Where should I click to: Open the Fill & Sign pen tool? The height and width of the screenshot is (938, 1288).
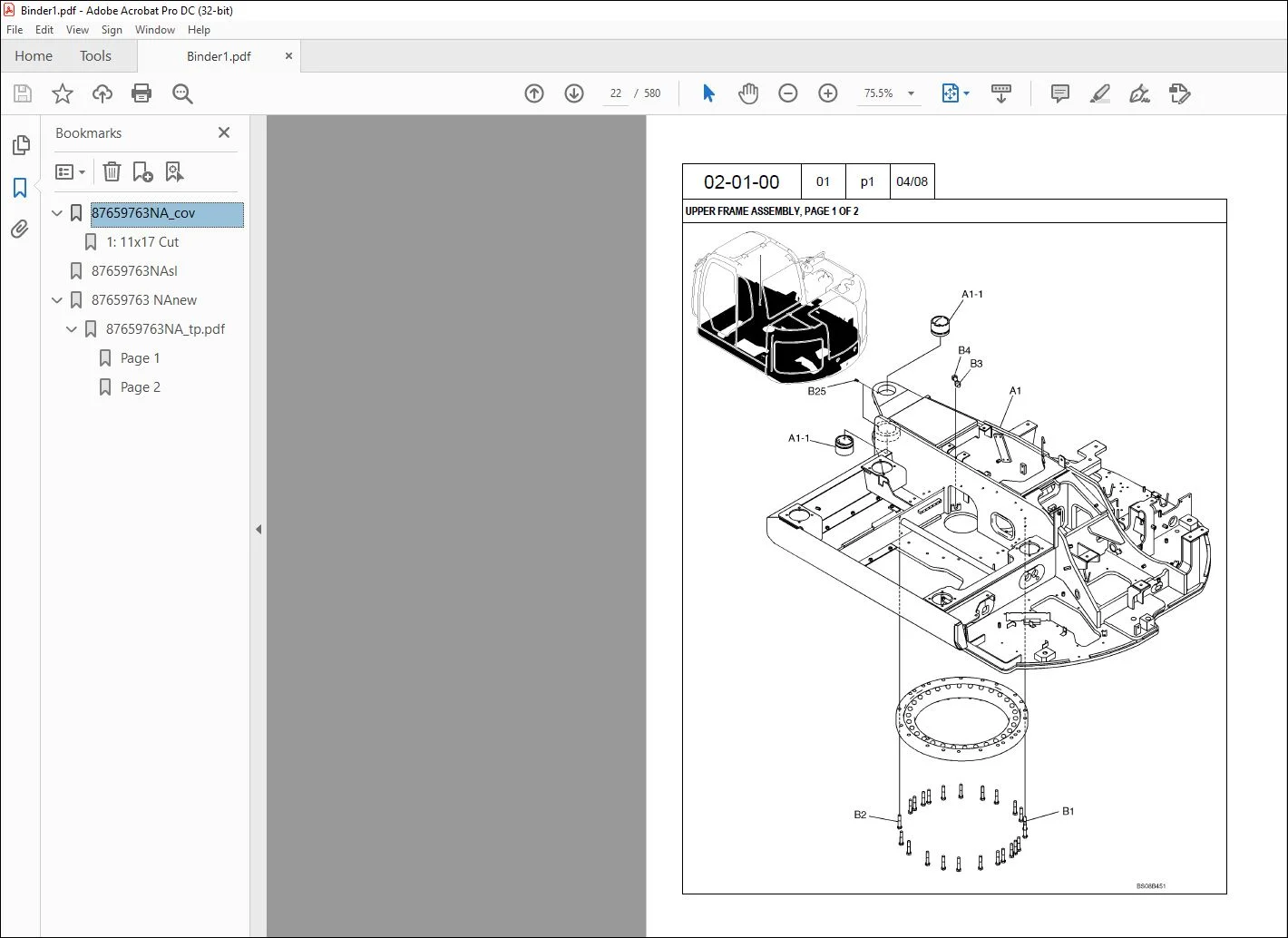click(x=1140, y=93)
